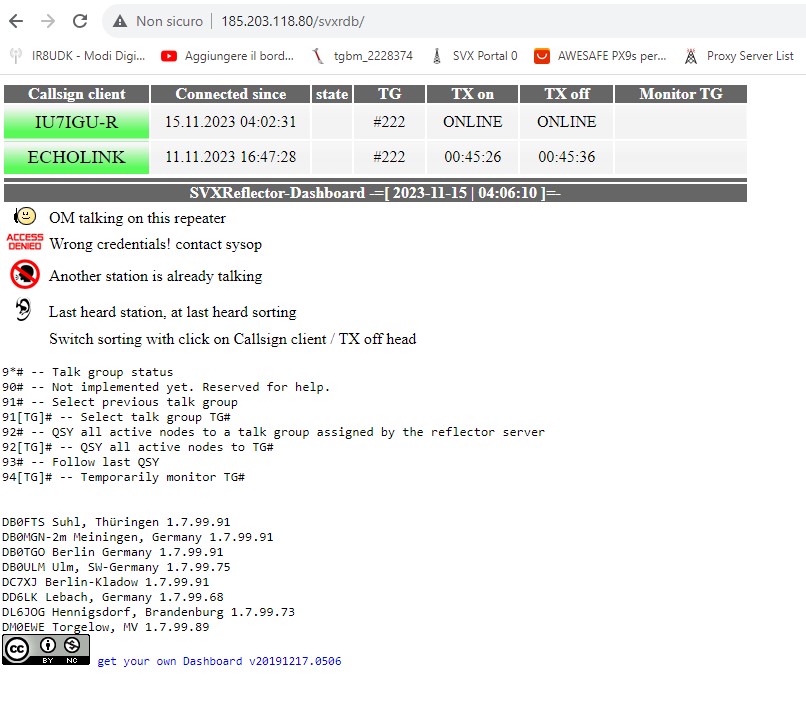The height and width of the screenshot is (726, 806).
Task: Open the AWESAFE PX9s bookmark
Action: pos(600,56)
